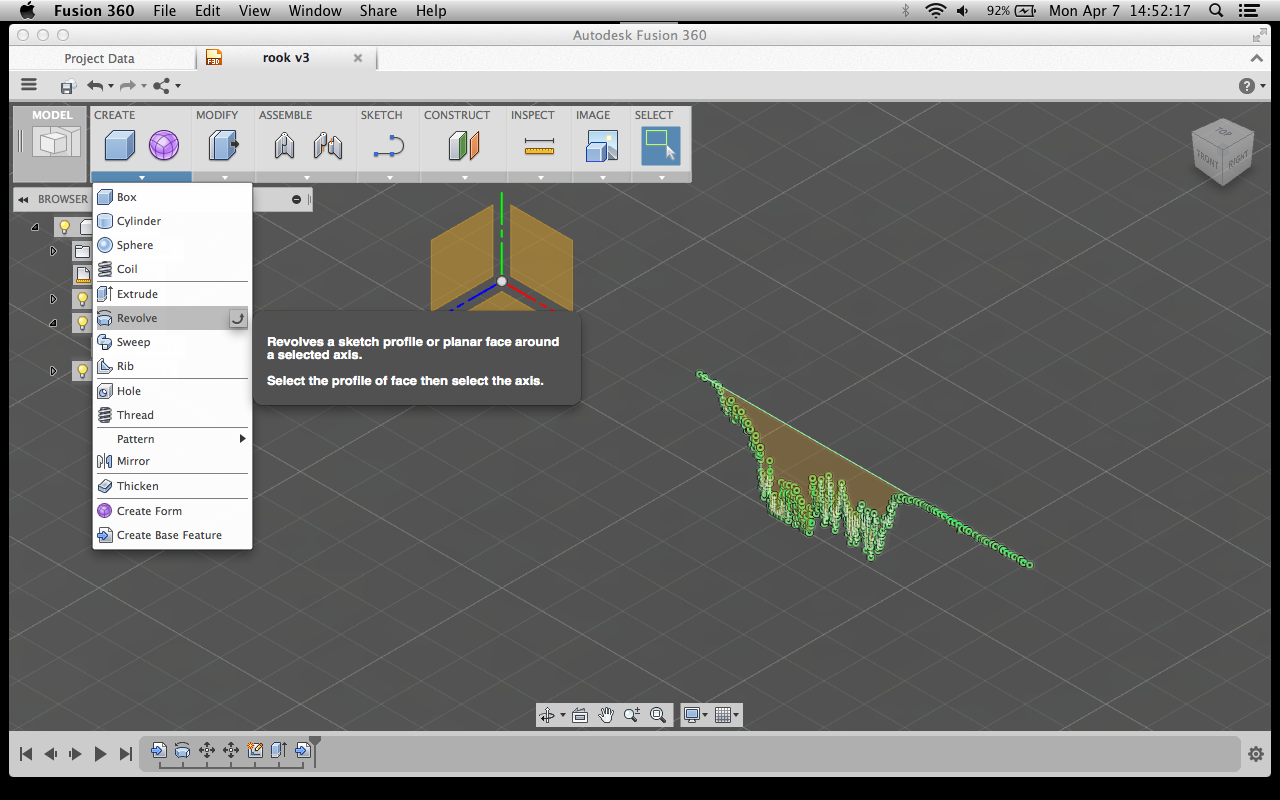The image size is (1280, 800).
Task: Click the Look At icon in the navigation bar
Action: [580, 715]
